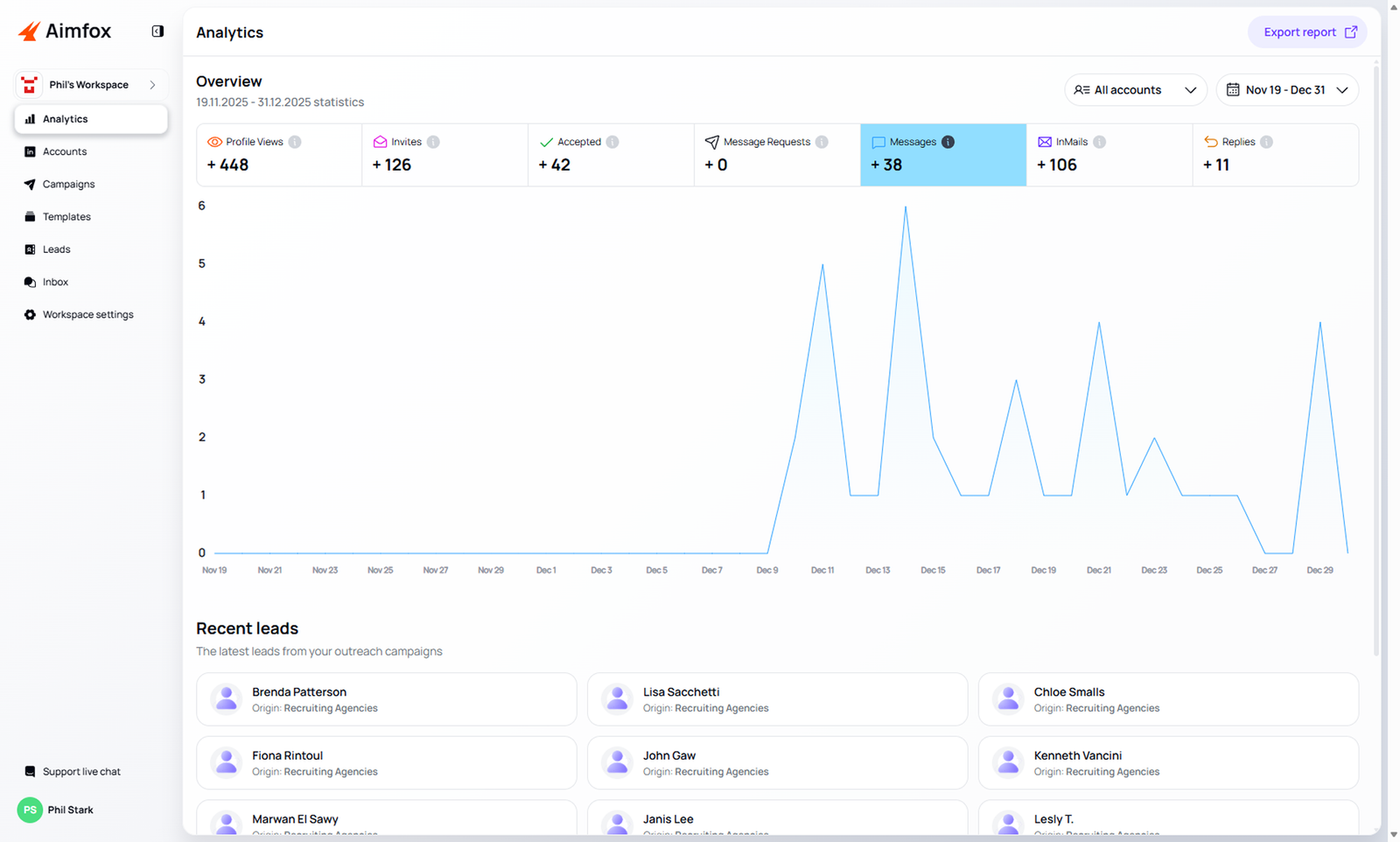
Task: Go to the Inbox section
Action: pyautogui.click(x=55, y=282)
